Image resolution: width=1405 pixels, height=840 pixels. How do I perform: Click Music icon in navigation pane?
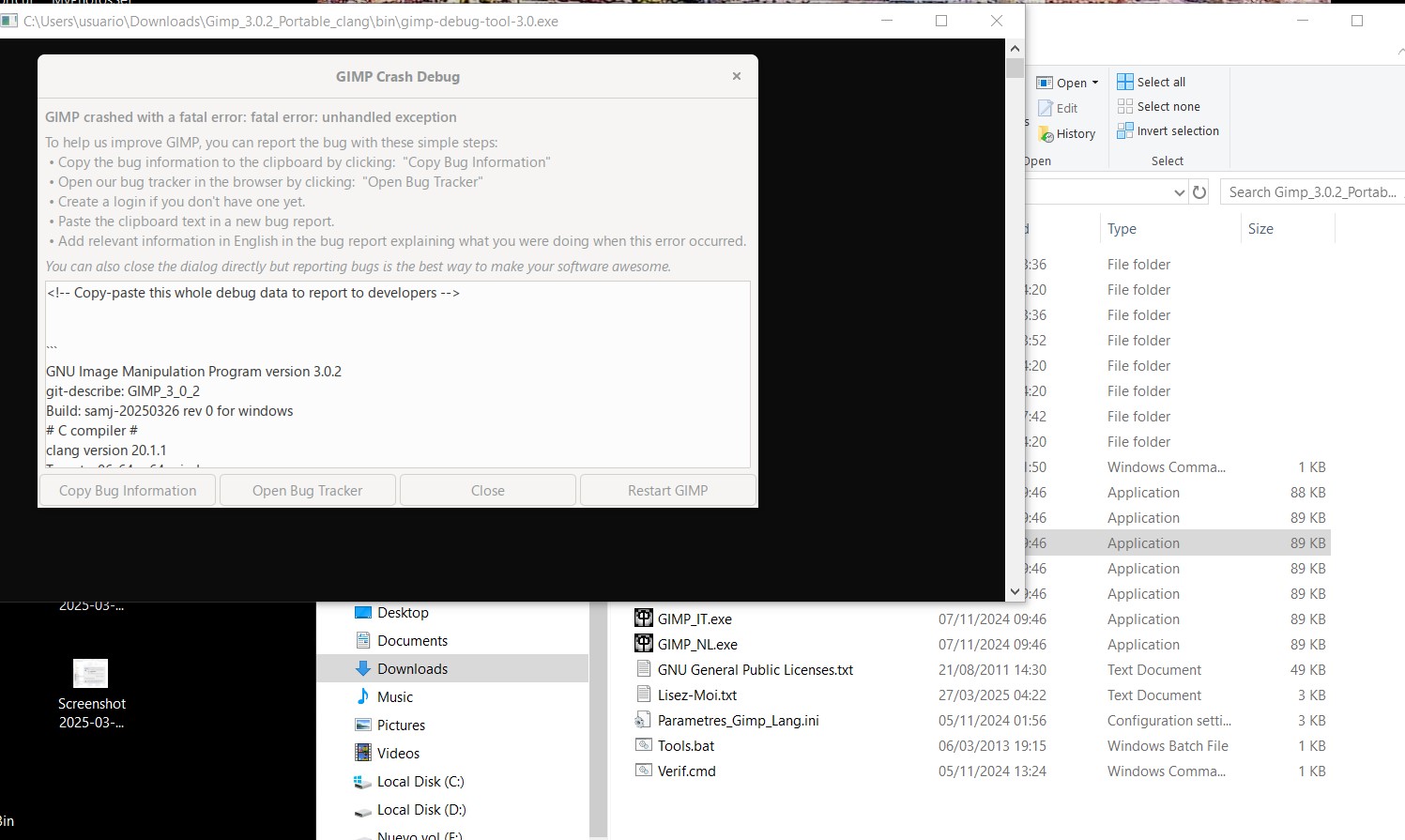[363, 696]
